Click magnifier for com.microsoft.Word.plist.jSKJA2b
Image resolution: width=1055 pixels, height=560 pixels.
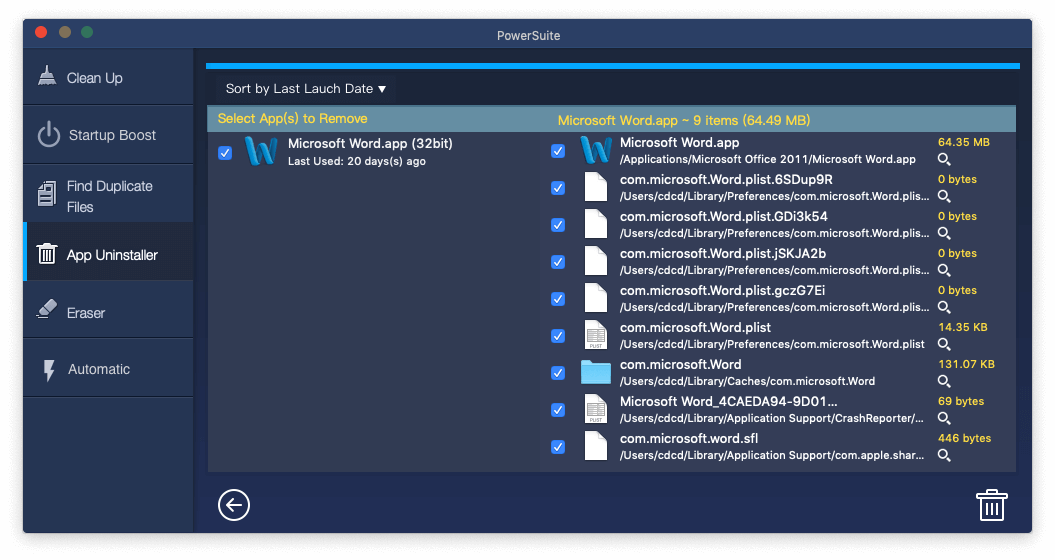944,271
